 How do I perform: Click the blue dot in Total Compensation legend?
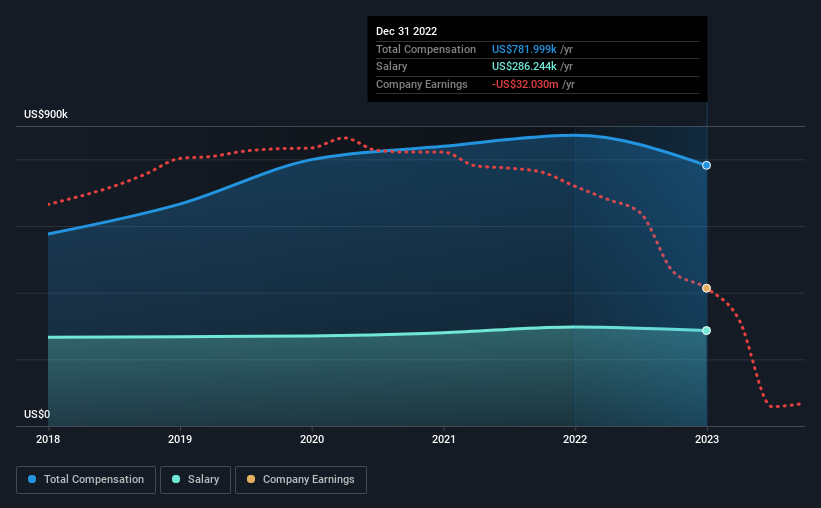tap(32, 479)
